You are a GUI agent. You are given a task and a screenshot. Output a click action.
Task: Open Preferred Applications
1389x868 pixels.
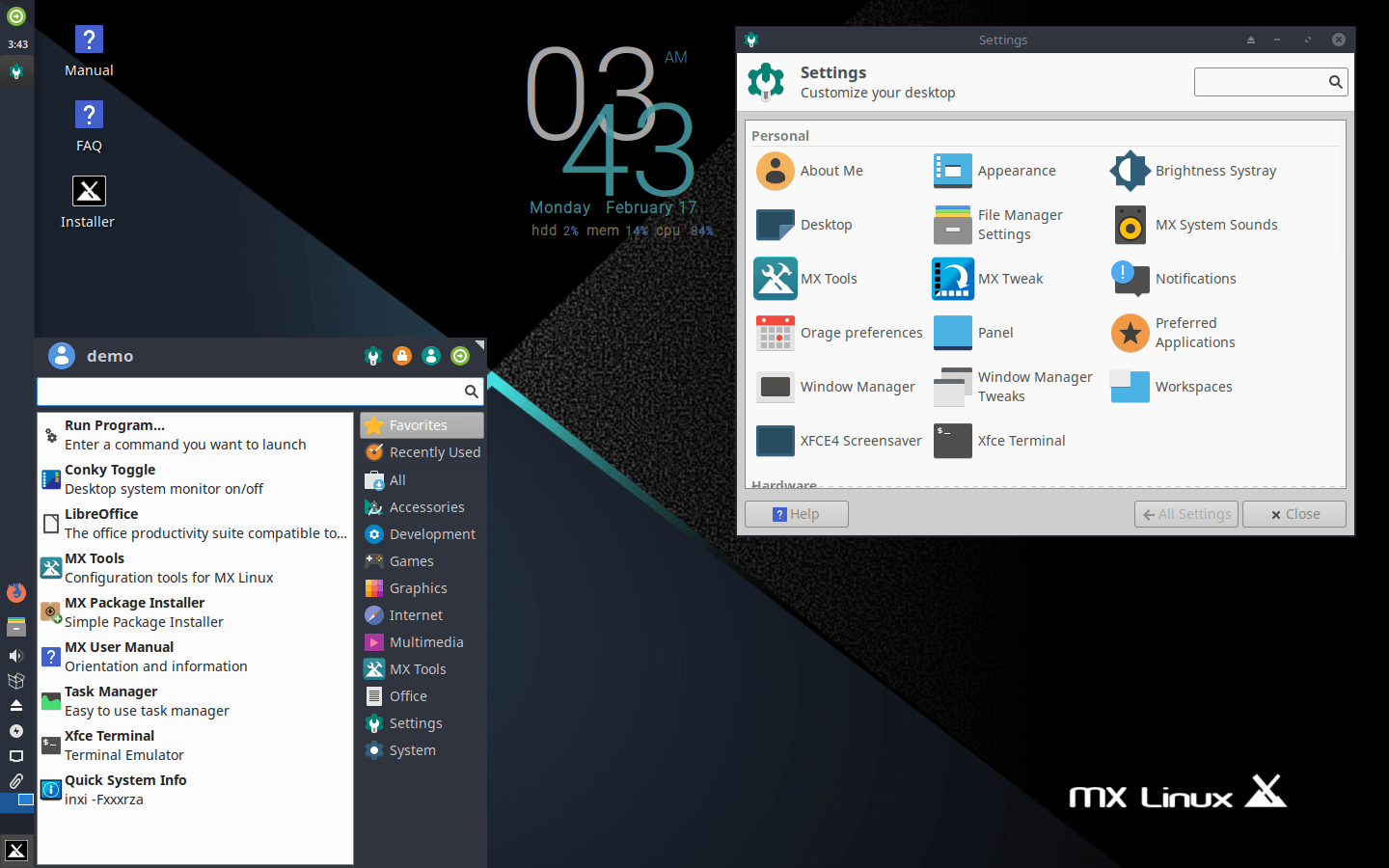click(1173, 333)
